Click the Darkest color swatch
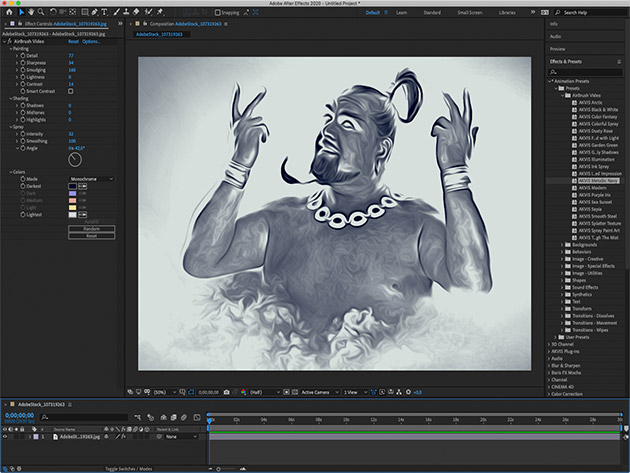630x473 pixels. [x=74, y=186]
